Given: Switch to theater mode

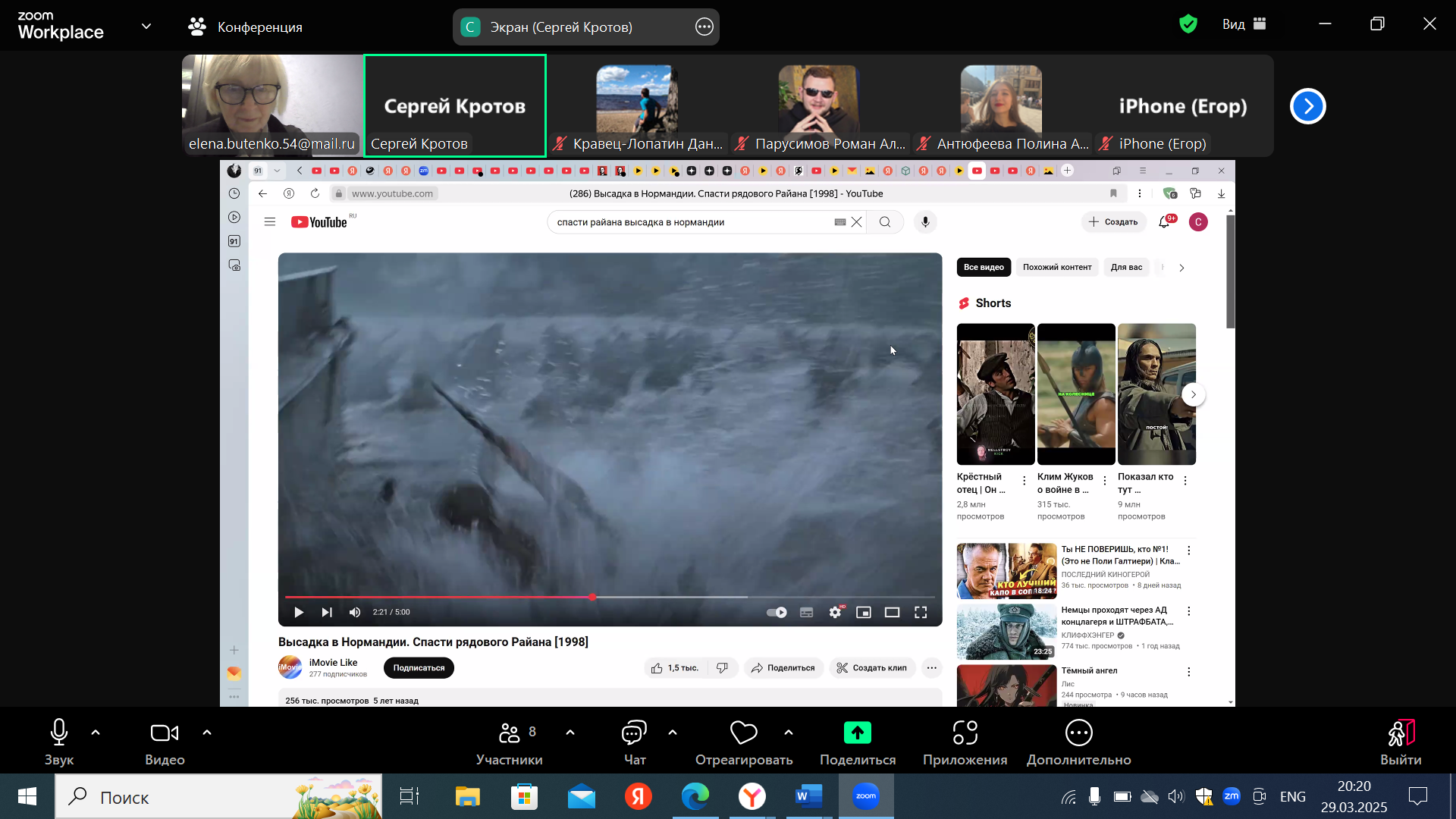Looking at the screenshot, I should coord(893,613).
